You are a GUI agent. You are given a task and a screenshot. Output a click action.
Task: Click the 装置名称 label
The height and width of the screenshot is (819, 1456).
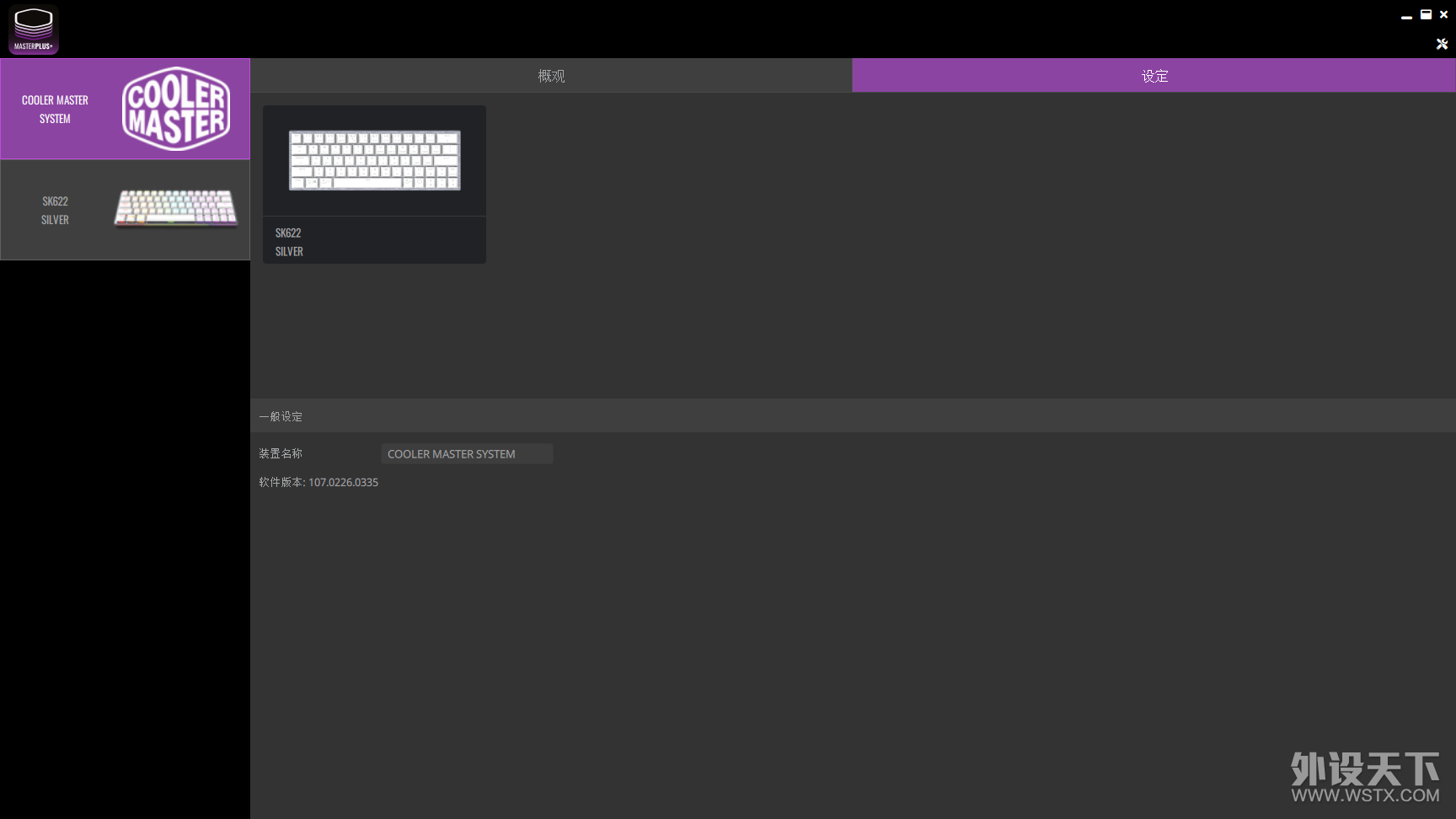pos(281,454)
